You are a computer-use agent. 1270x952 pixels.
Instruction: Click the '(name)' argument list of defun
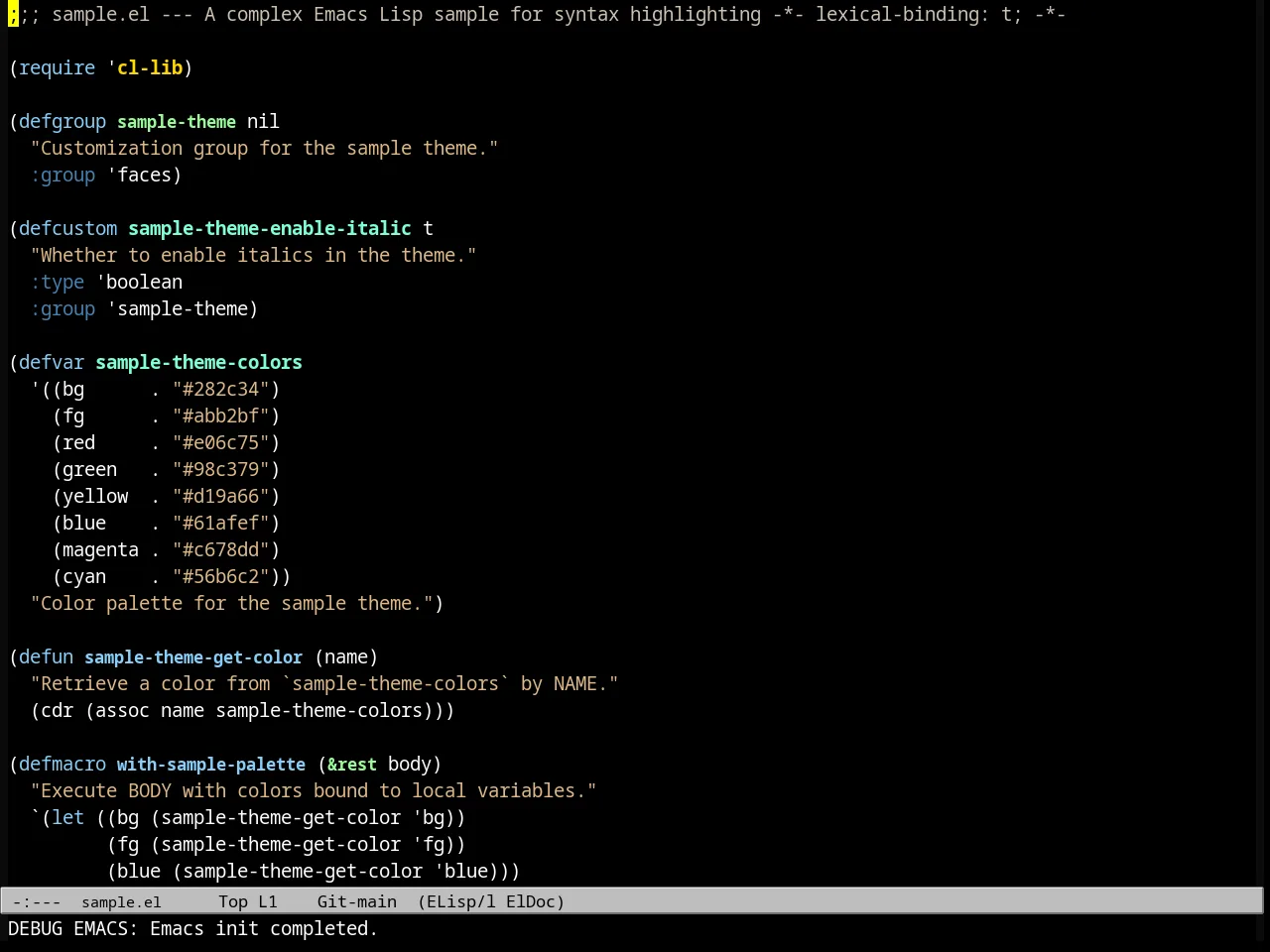(x=346, y=656)
